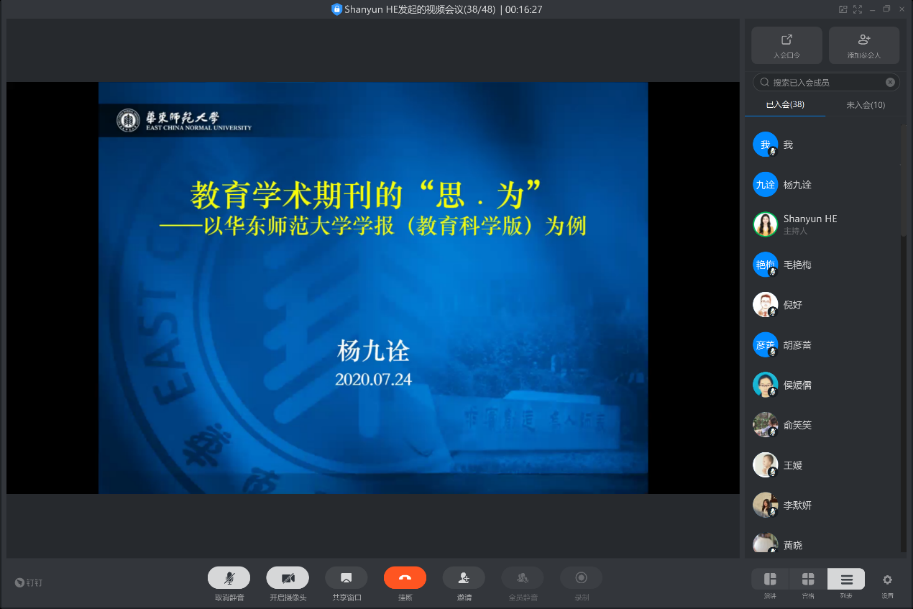
Task: Select participant 李秋妍 in the list
Action: (x=823, y=505)
